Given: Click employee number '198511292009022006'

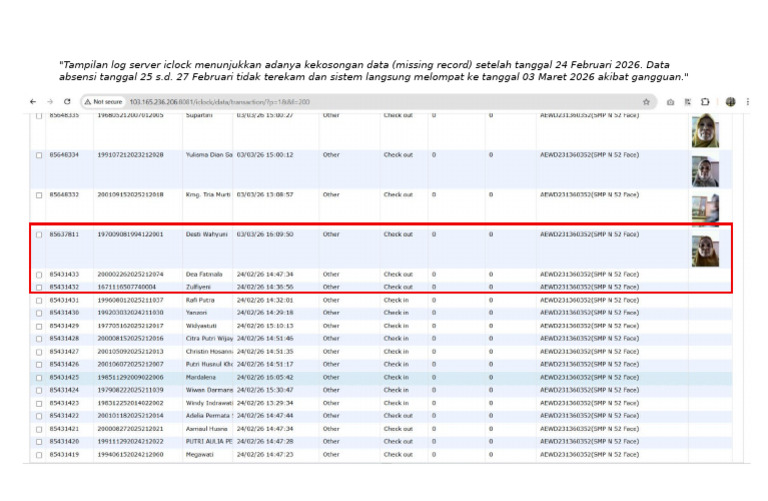Looking at the screenshot, I should (x=130, y=378).
